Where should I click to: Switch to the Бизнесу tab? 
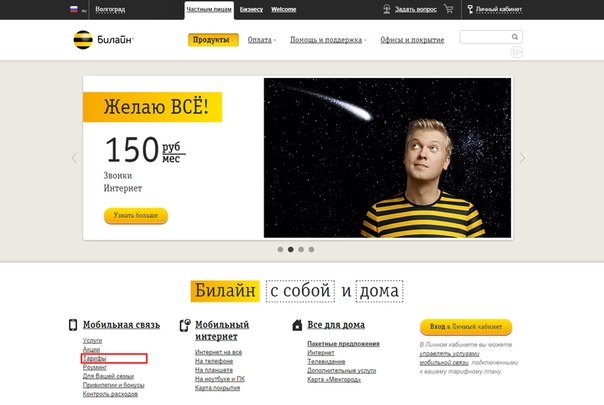pos(251,9)
